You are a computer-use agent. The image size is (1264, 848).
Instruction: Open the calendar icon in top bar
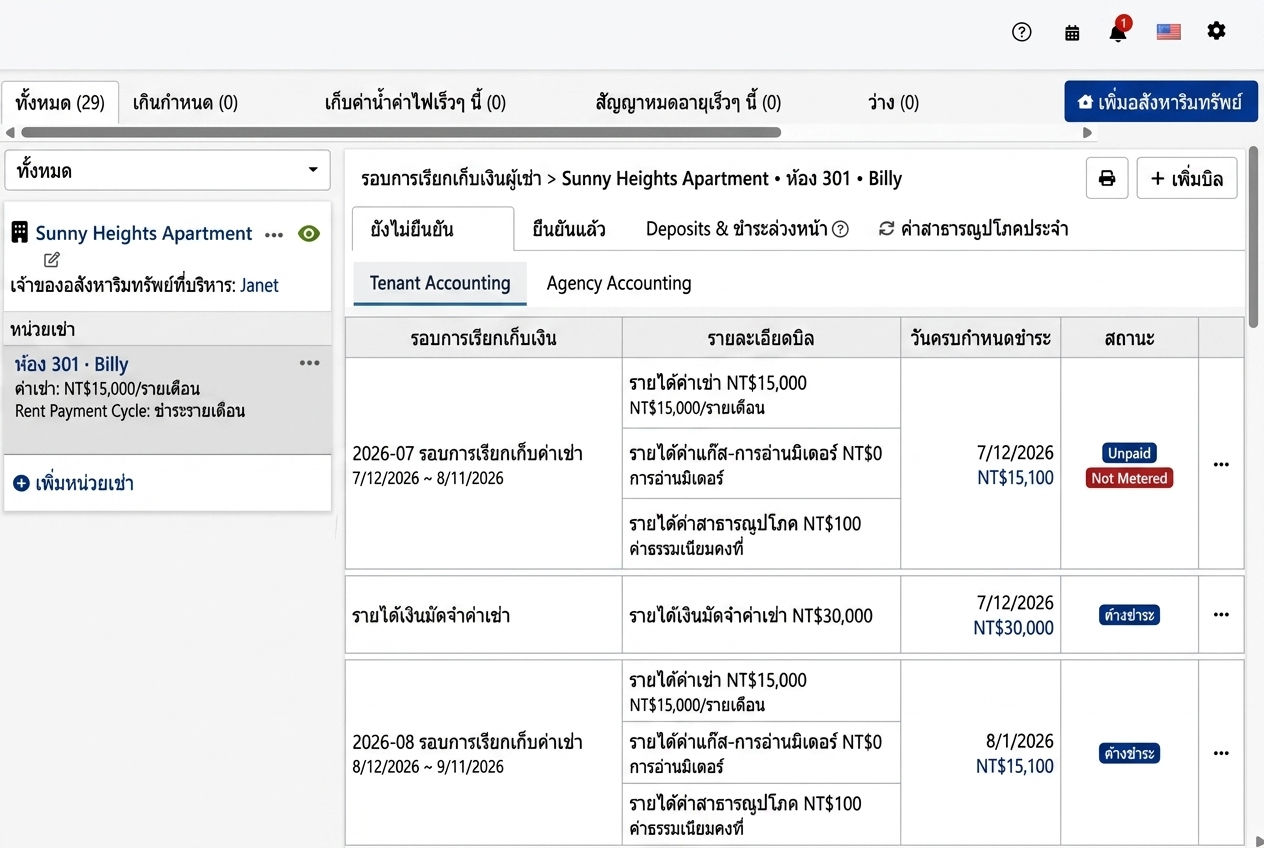tap(1072, 32)
